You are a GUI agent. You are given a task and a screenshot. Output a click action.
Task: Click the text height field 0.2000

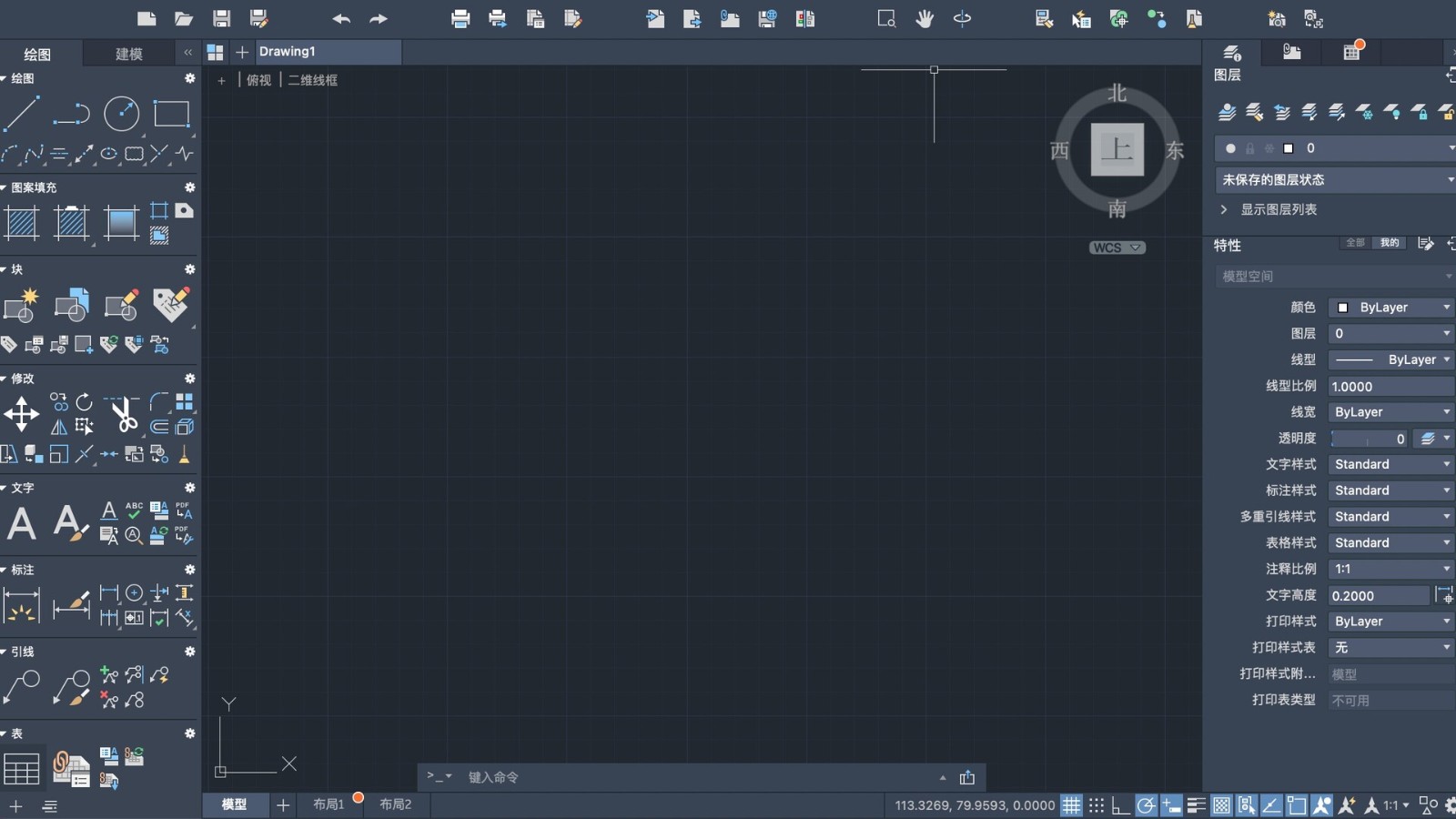pyautogui.click(x=1380, y=596)
